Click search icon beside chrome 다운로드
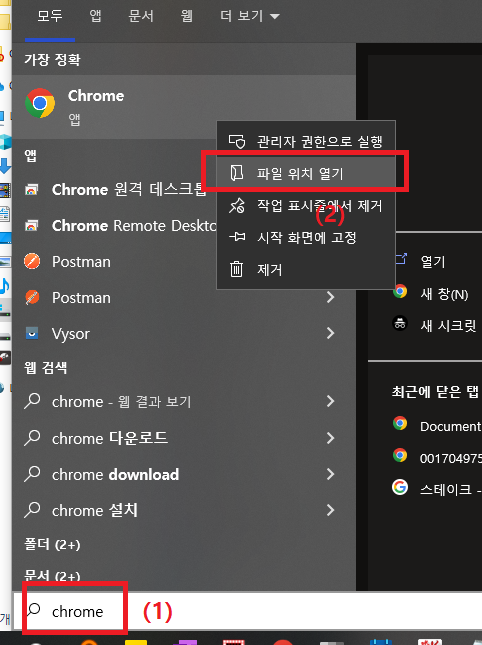482x645 pixels. (32, 439)
